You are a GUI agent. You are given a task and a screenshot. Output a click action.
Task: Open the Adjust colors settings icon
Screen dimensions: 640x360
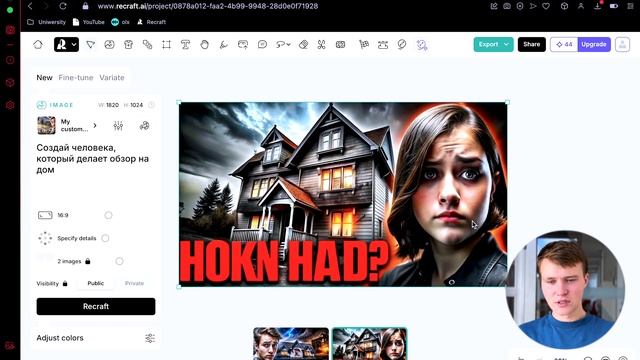[x=150, y=338]
